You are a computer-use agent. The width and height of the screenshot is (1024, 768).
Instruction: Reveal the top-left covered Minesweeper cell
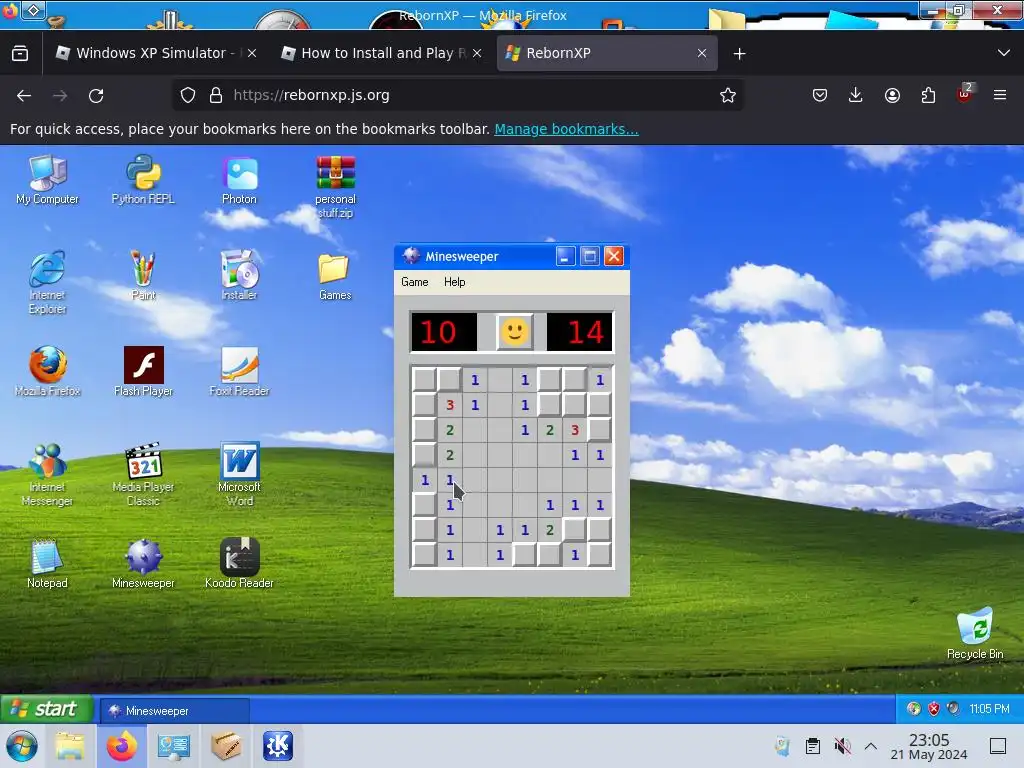click(424, 379)
